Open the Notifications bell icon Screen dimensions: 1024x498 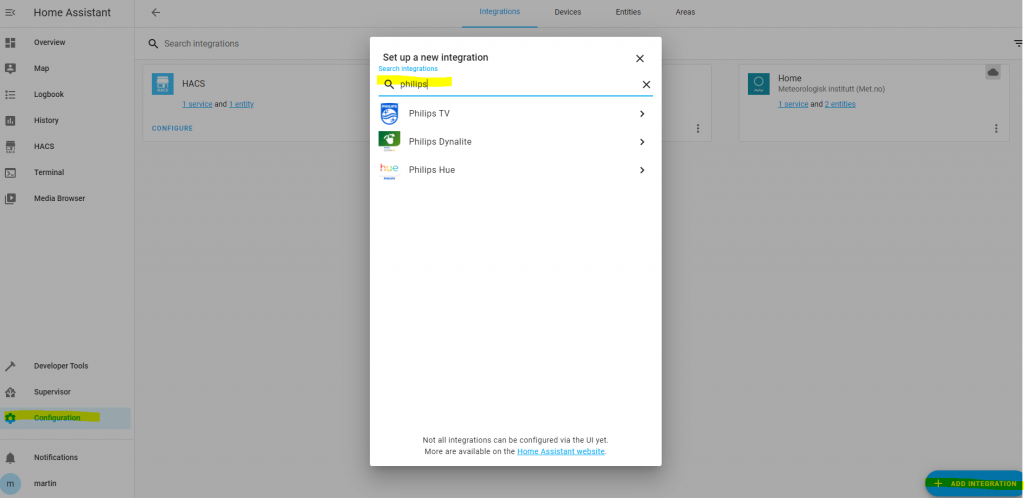tap(10, 458)
